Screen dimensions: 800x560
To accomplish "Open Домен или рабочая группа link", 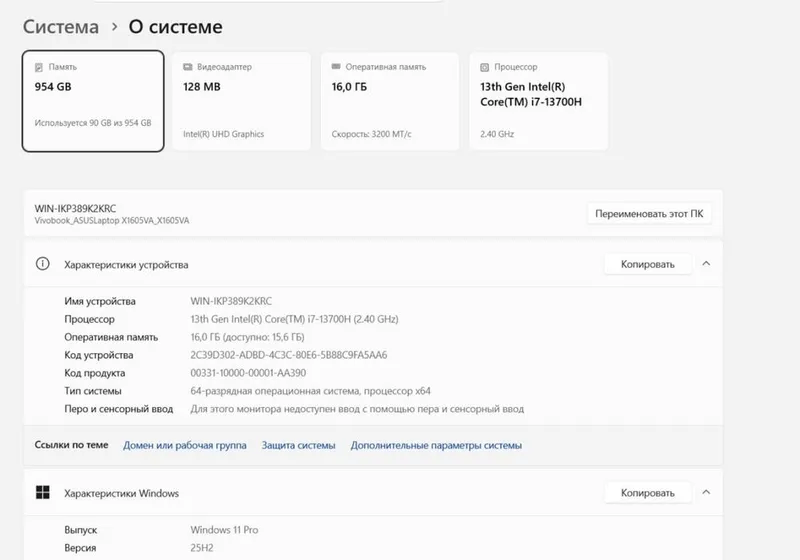I will [185, 445].
